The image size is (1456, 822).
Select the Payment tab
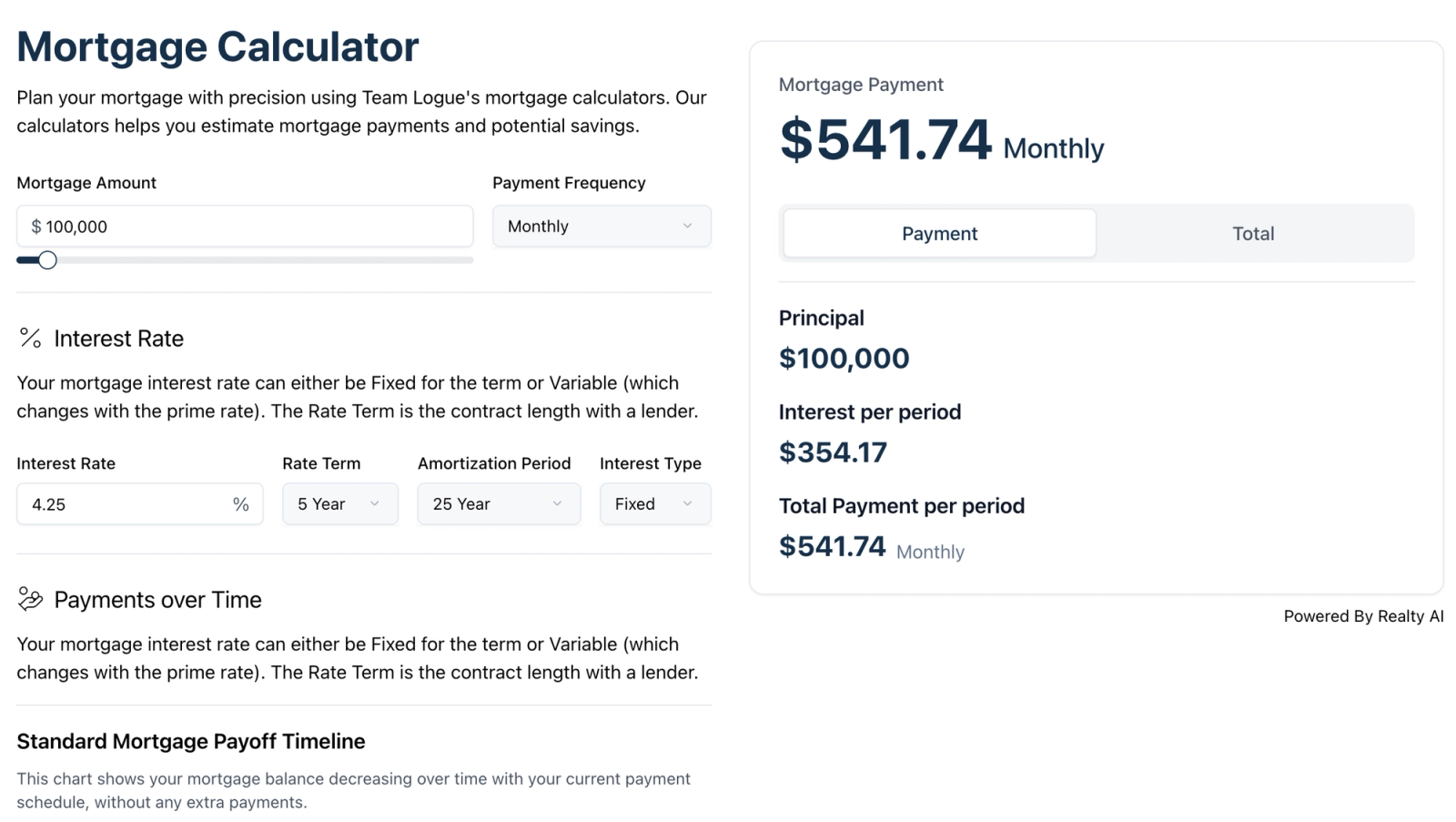(940, 233)
